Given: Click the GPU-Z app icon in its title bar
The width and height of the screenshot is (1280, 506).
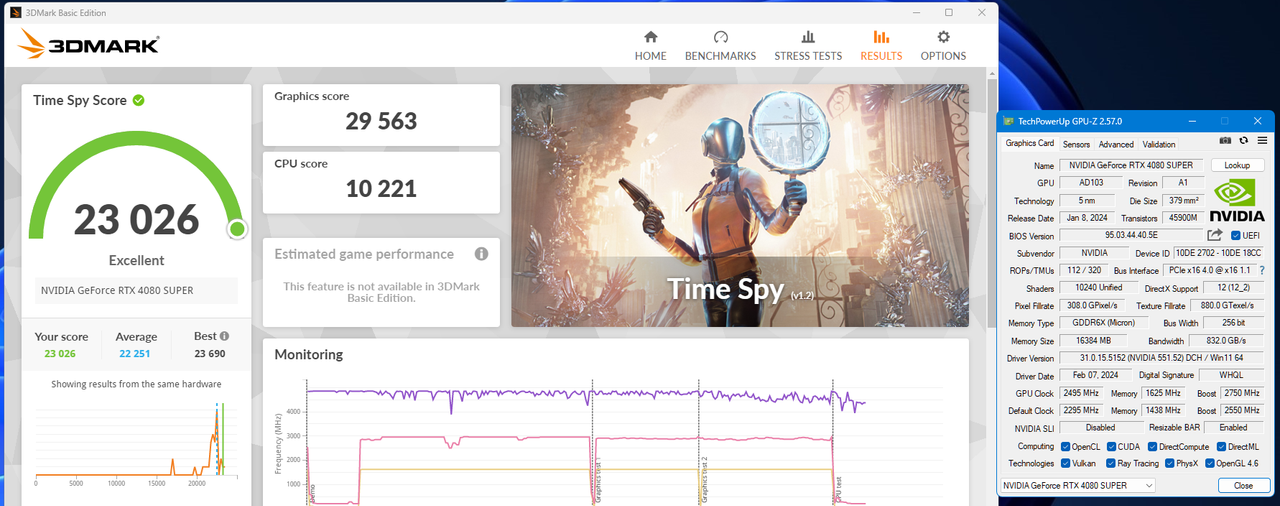Looking at the screenshot, I should click(x=1008, y=121).
